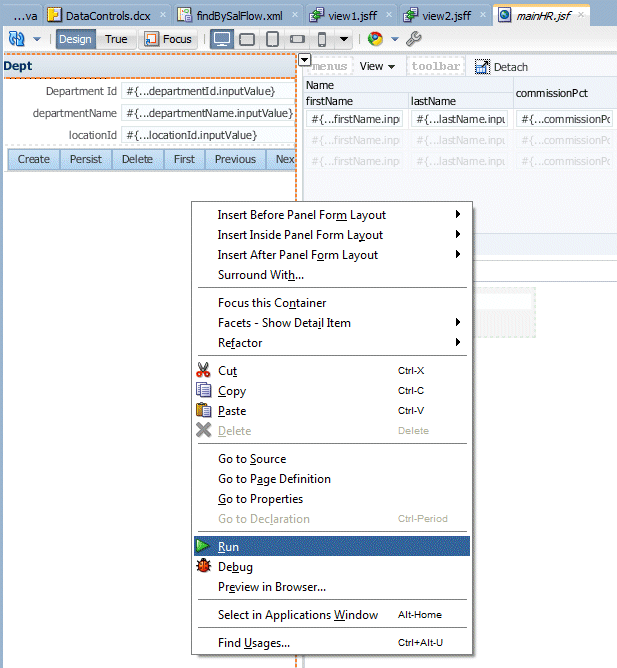Click the First navigation button
This screenshot has height=668, width=617.
[184, 159]
